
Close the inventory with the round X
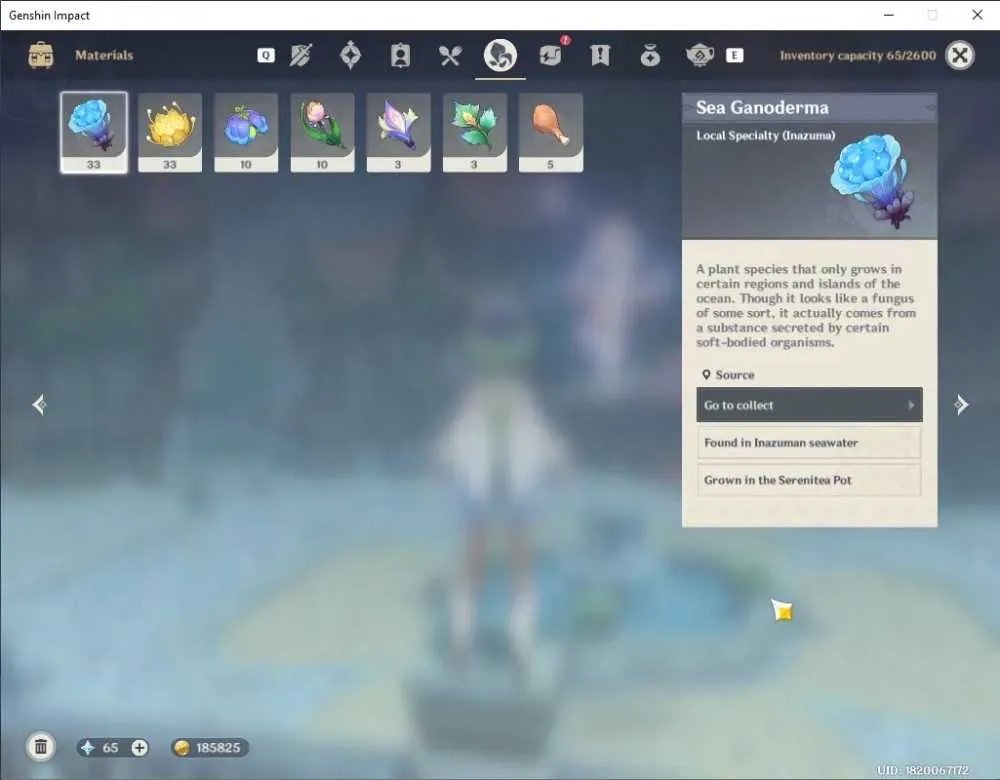pyautogui.click(x=960, y=55)
